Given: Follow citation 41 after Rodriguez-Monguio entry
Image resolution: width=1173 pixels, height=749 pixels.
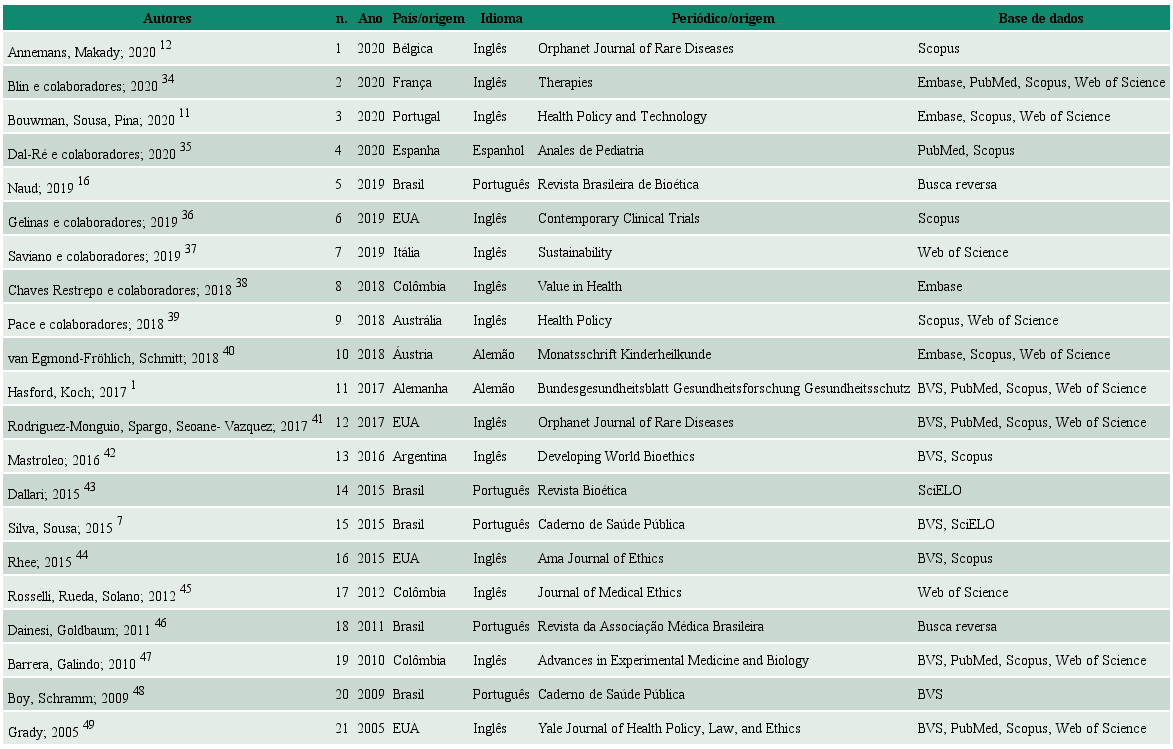Looking at the screenshot, I should [317, 419].
